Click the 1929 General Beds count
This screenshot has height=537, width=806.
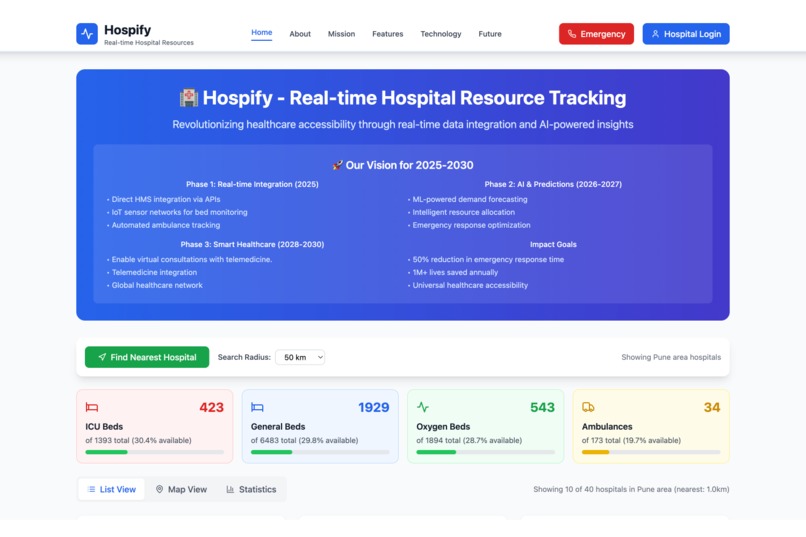click(x=374, y=408)
